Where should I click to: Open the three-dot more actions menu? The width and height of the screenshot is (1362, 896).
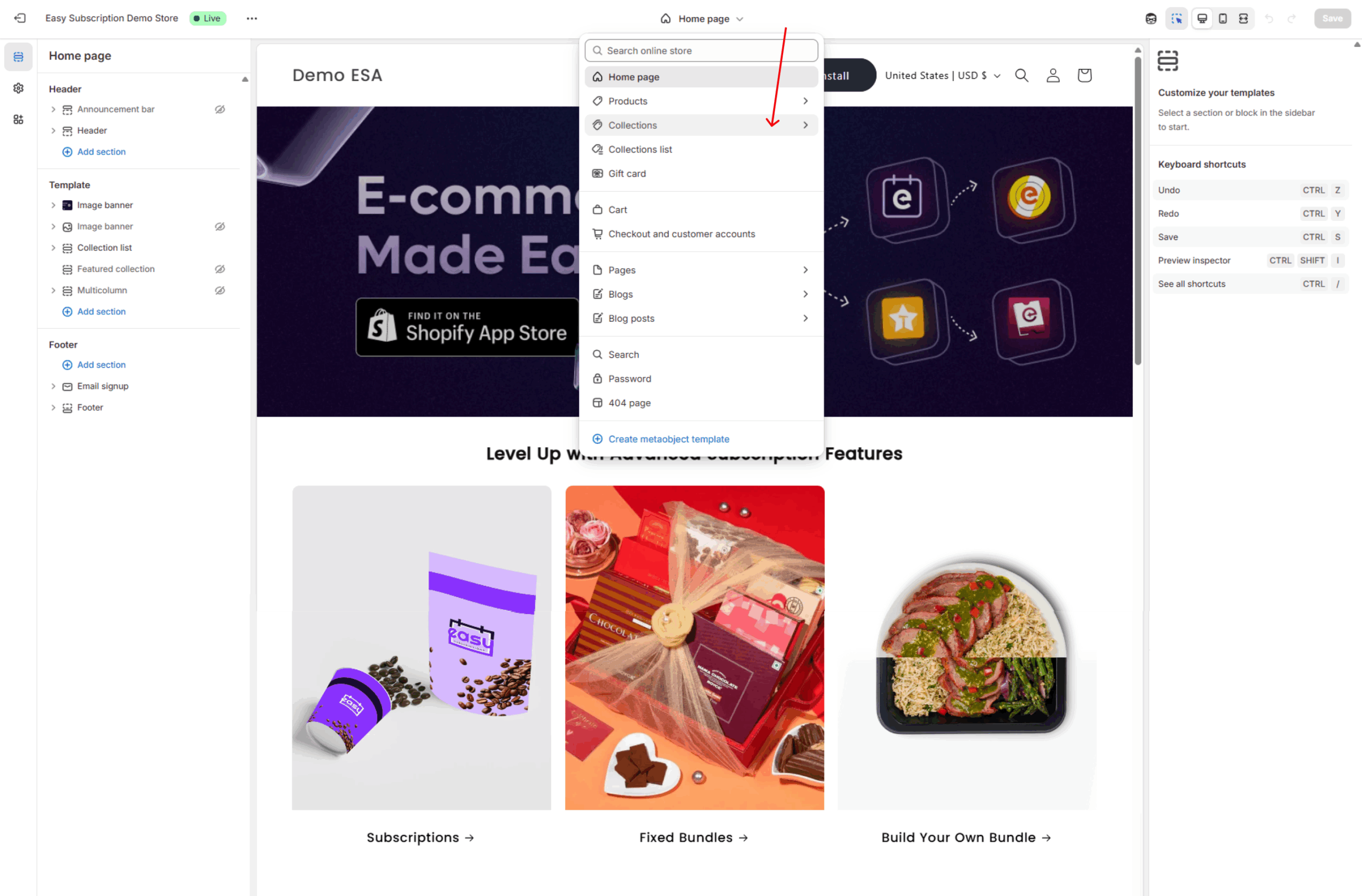click(252, 18)
